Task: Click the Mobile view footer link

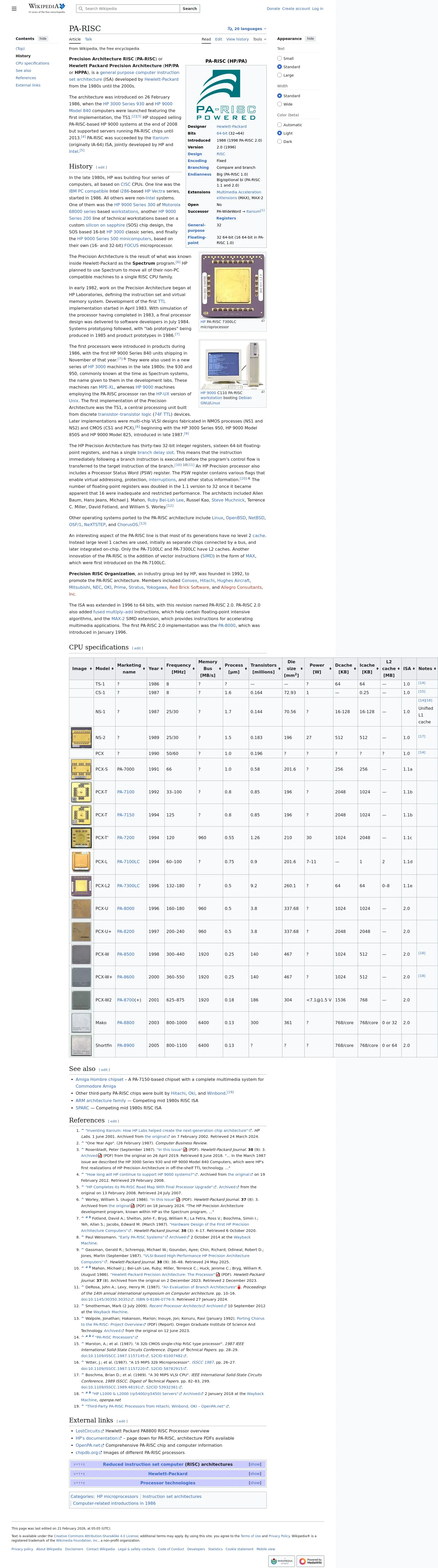Action: click(x=266, y=1549)
